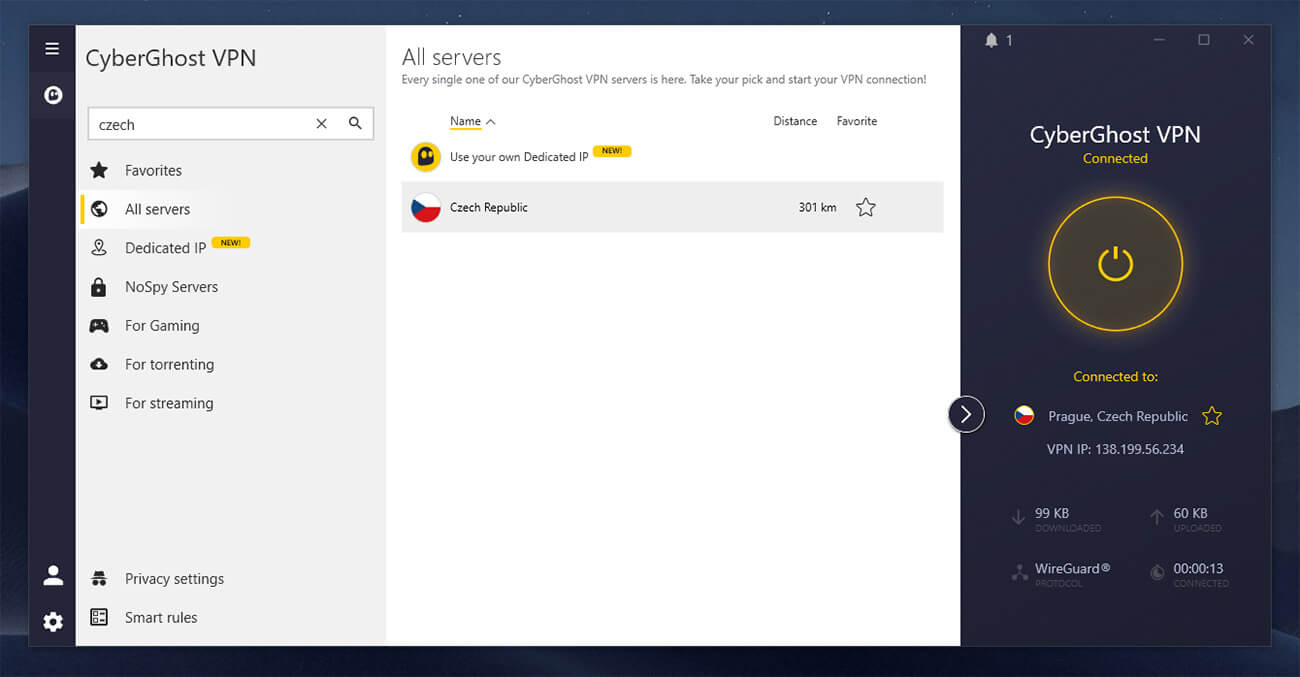The image size is (1300, 677).
Task: Open the notifications bell icon
Action: 991,40
